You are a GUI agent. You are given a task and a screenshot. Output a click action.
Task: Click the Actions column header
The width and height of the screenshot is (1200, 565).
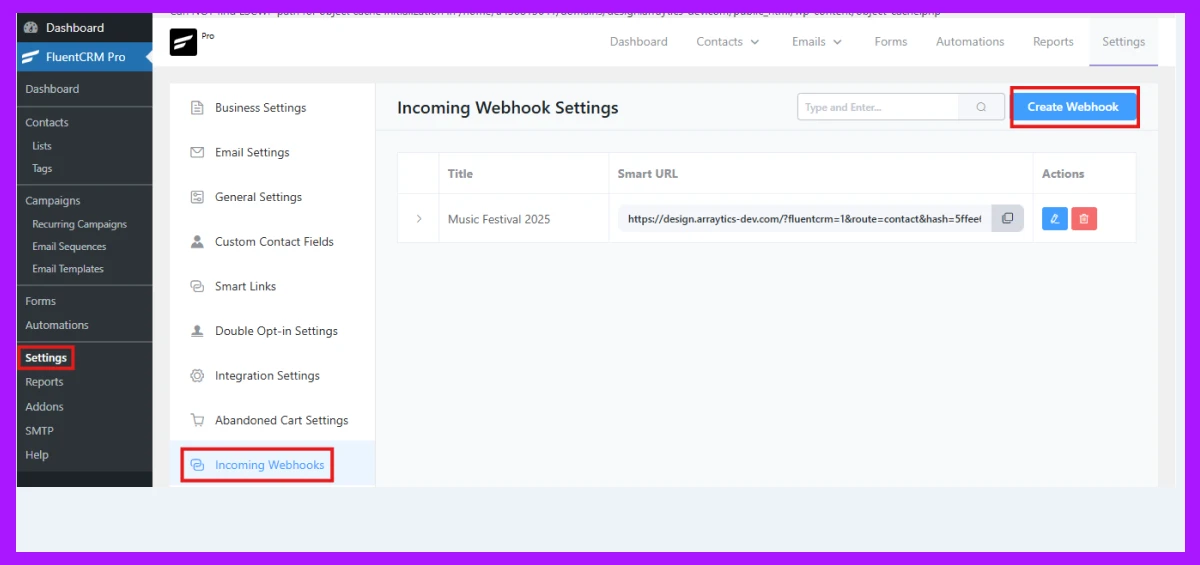(x=1063, y=174)
